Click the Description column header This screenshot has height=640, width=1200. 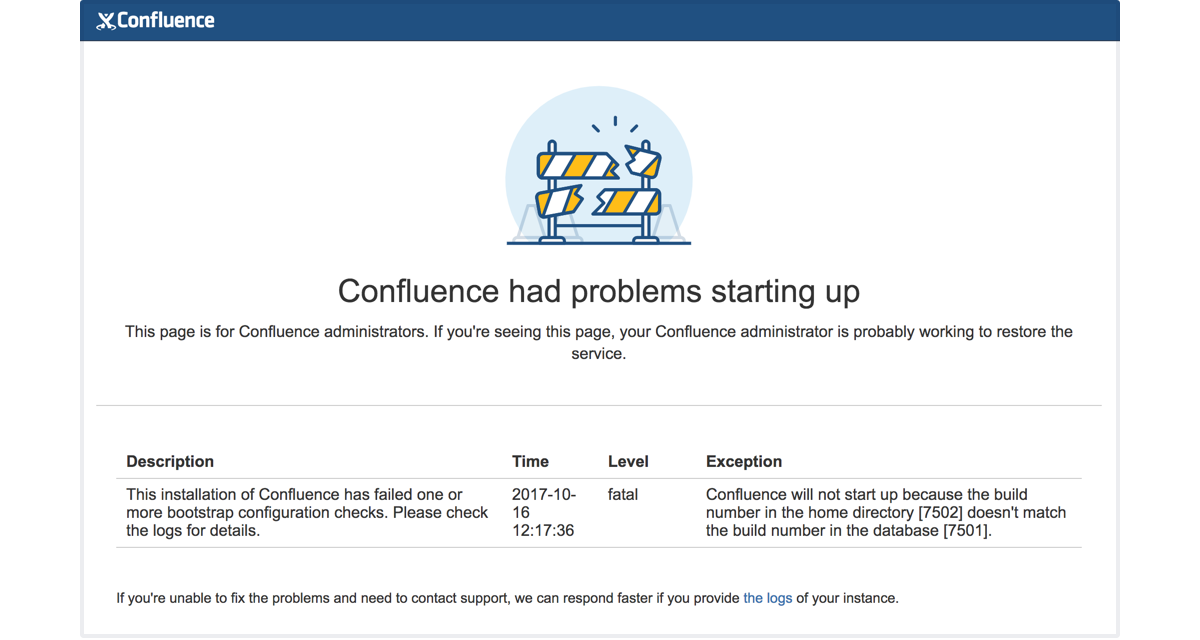170,461
